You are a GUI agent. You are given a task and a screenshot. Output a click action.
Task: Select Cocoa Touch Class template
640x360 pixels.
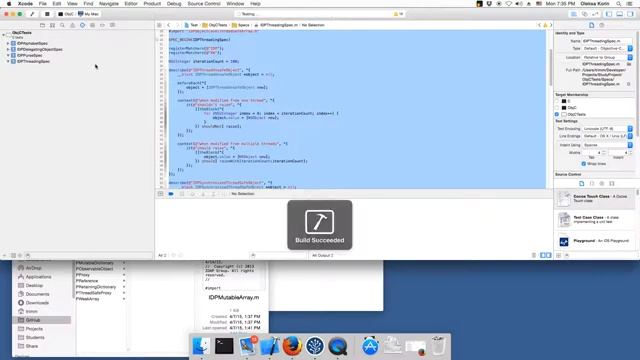click(x=595, y=199)
